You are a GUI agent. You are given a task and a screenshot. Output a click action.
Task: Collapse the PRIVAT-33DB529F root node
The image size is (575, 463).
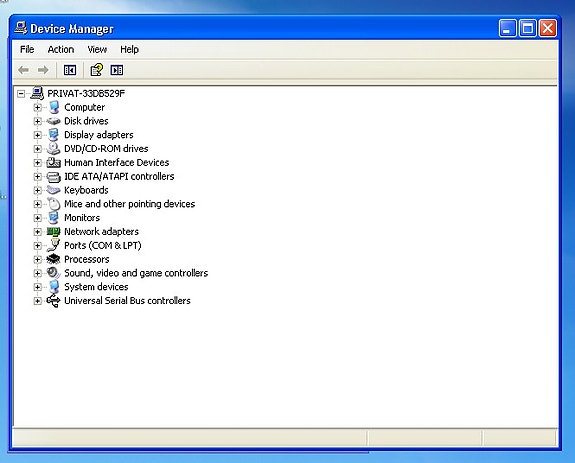tap(21, 94)
